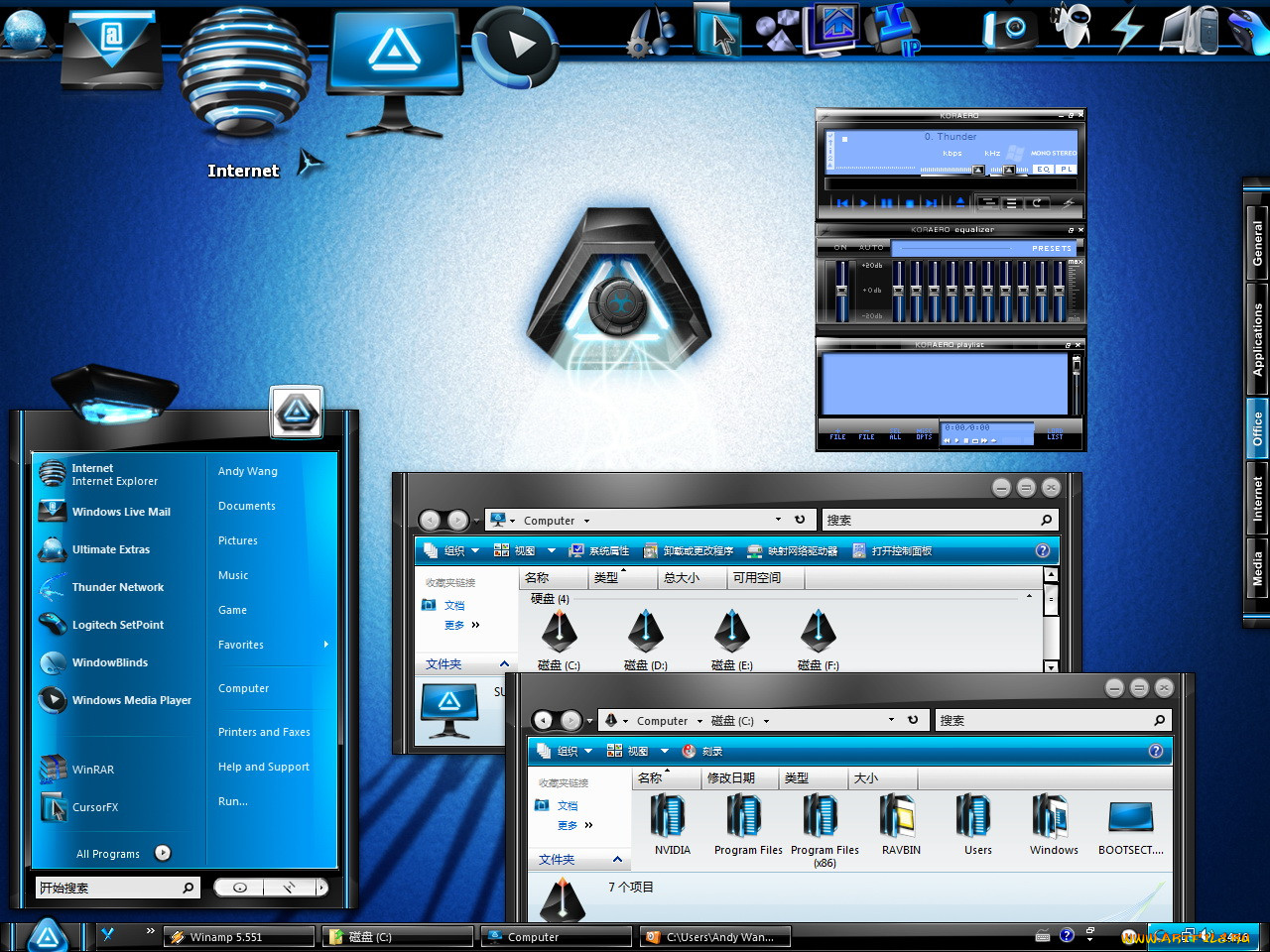The image size is (1270, 952).
Task: Click the Winamp eject button
Action: click(960, 202)
